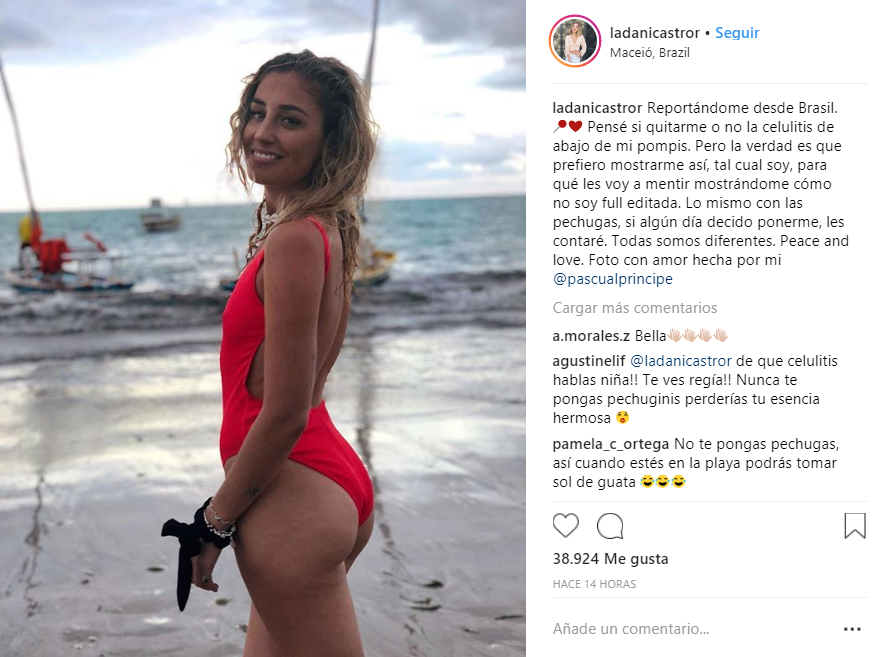This screenshot has width=878, height=657.
Task: Open the three-dots more options menu
Action: [852, 629]
